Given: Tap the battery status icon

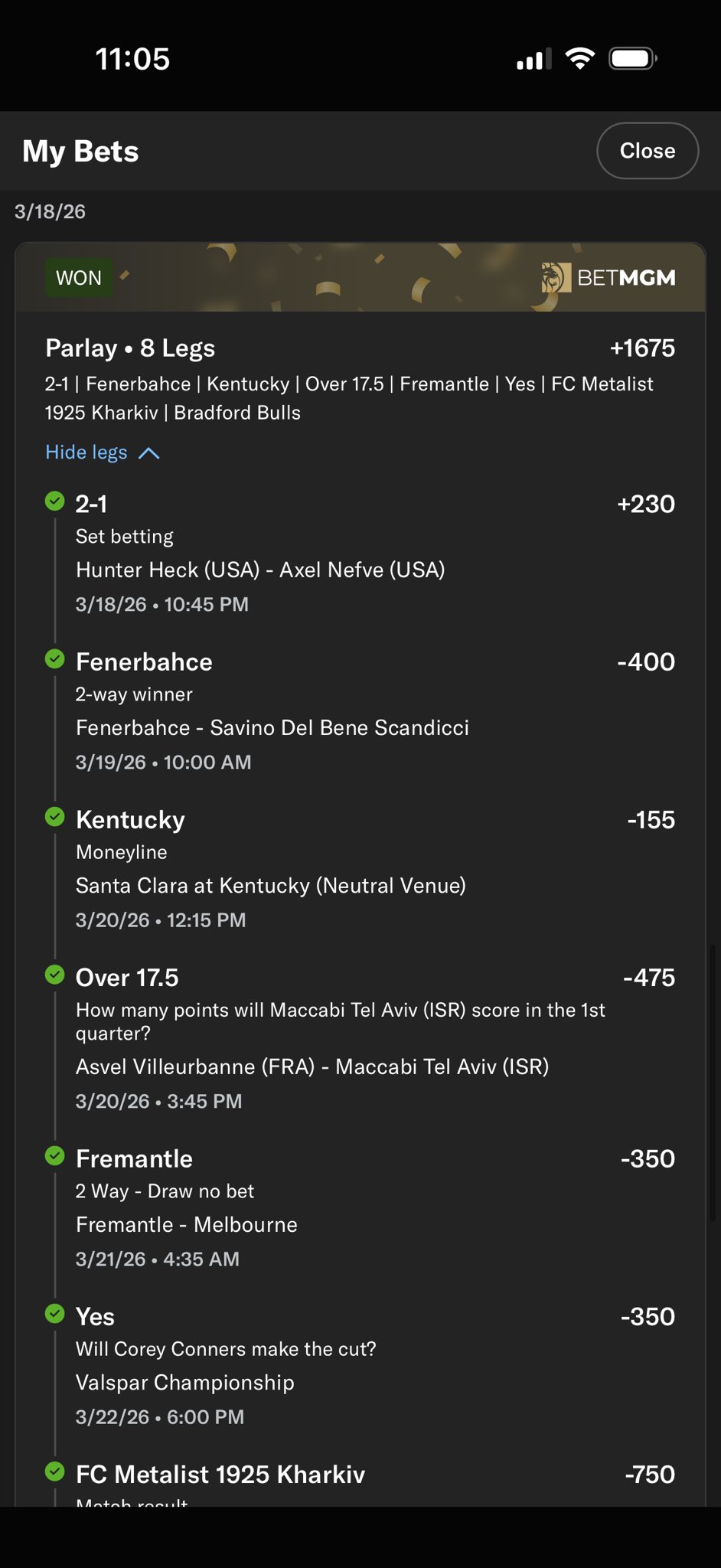Looking at the screenshot, I should tap(632, 59).
